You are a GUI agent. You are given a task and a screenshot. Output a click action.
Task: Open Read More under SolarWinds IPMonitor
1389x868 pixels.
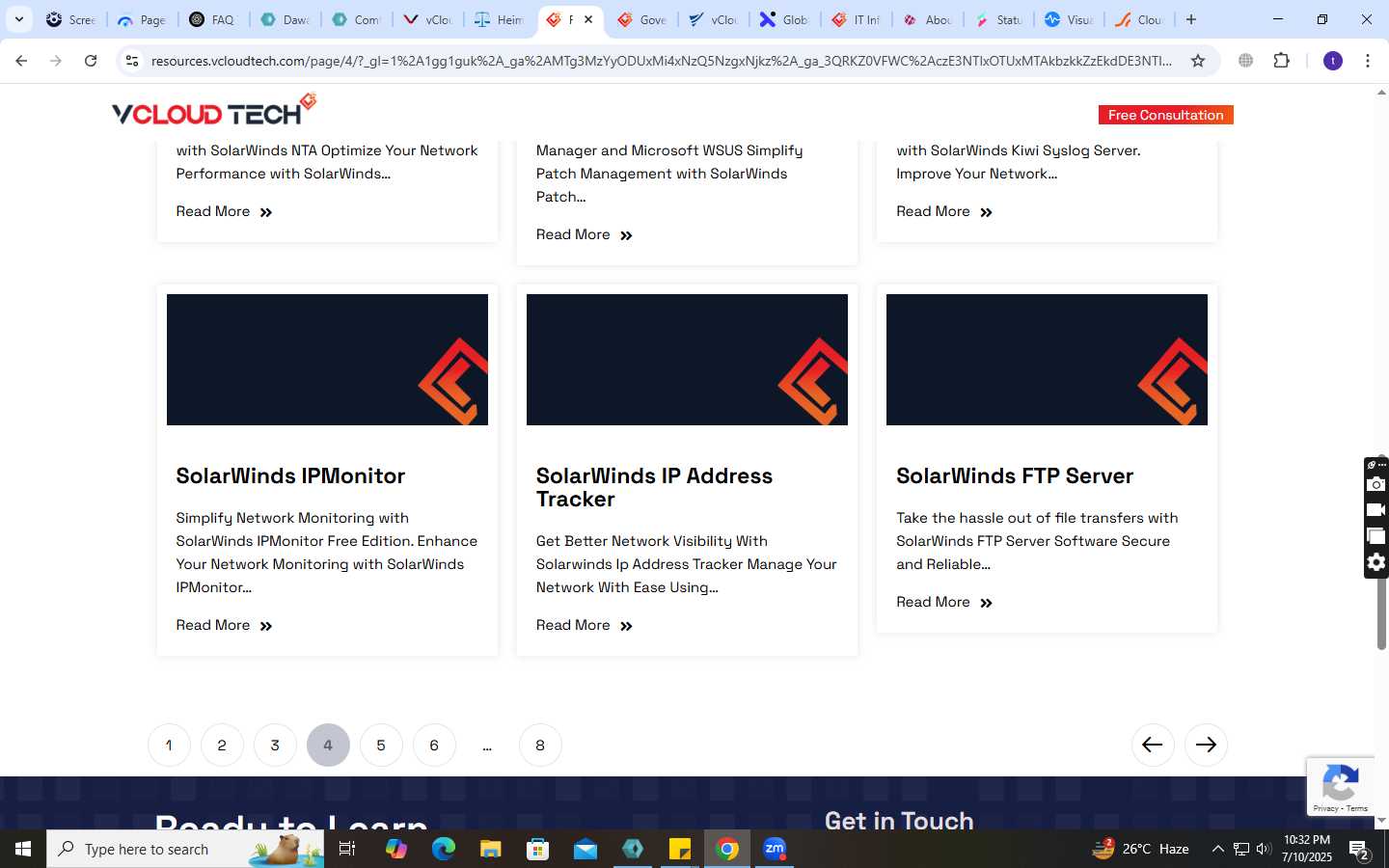pos(224,625)
